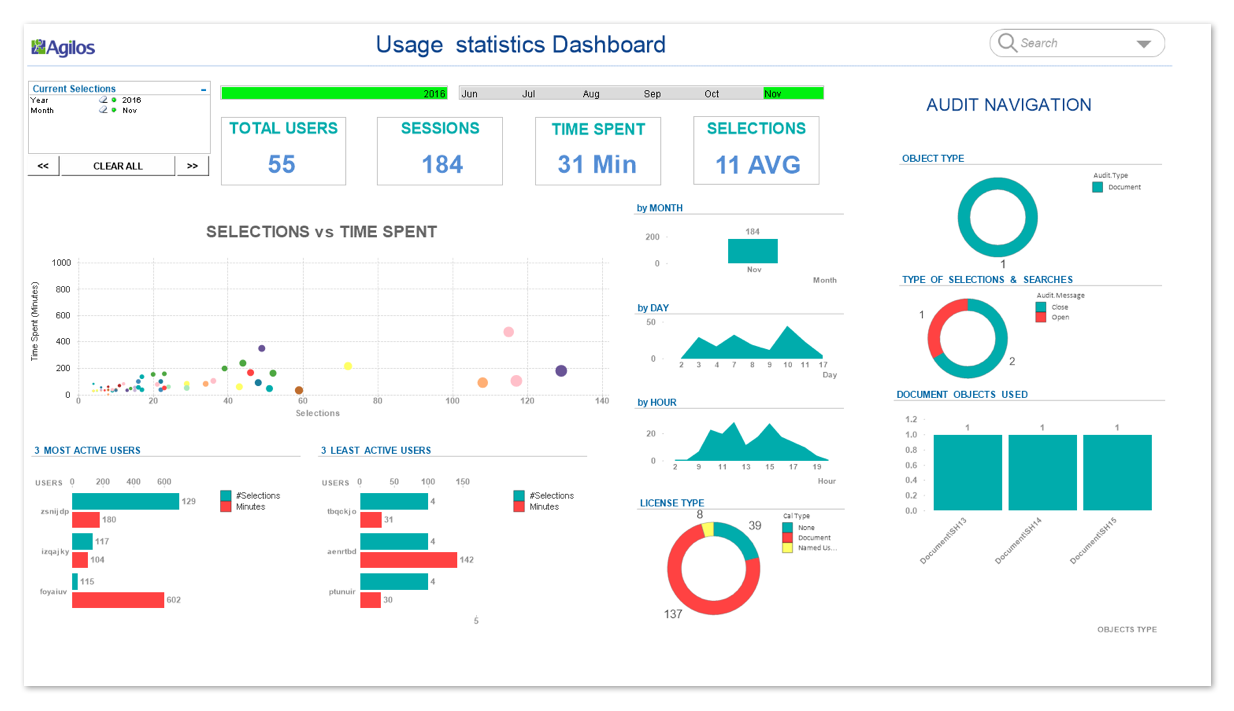Viewport: 1234px width, 711px height.
Task: Click the green indicator beside Month
Action: click(x=114, y=110)
